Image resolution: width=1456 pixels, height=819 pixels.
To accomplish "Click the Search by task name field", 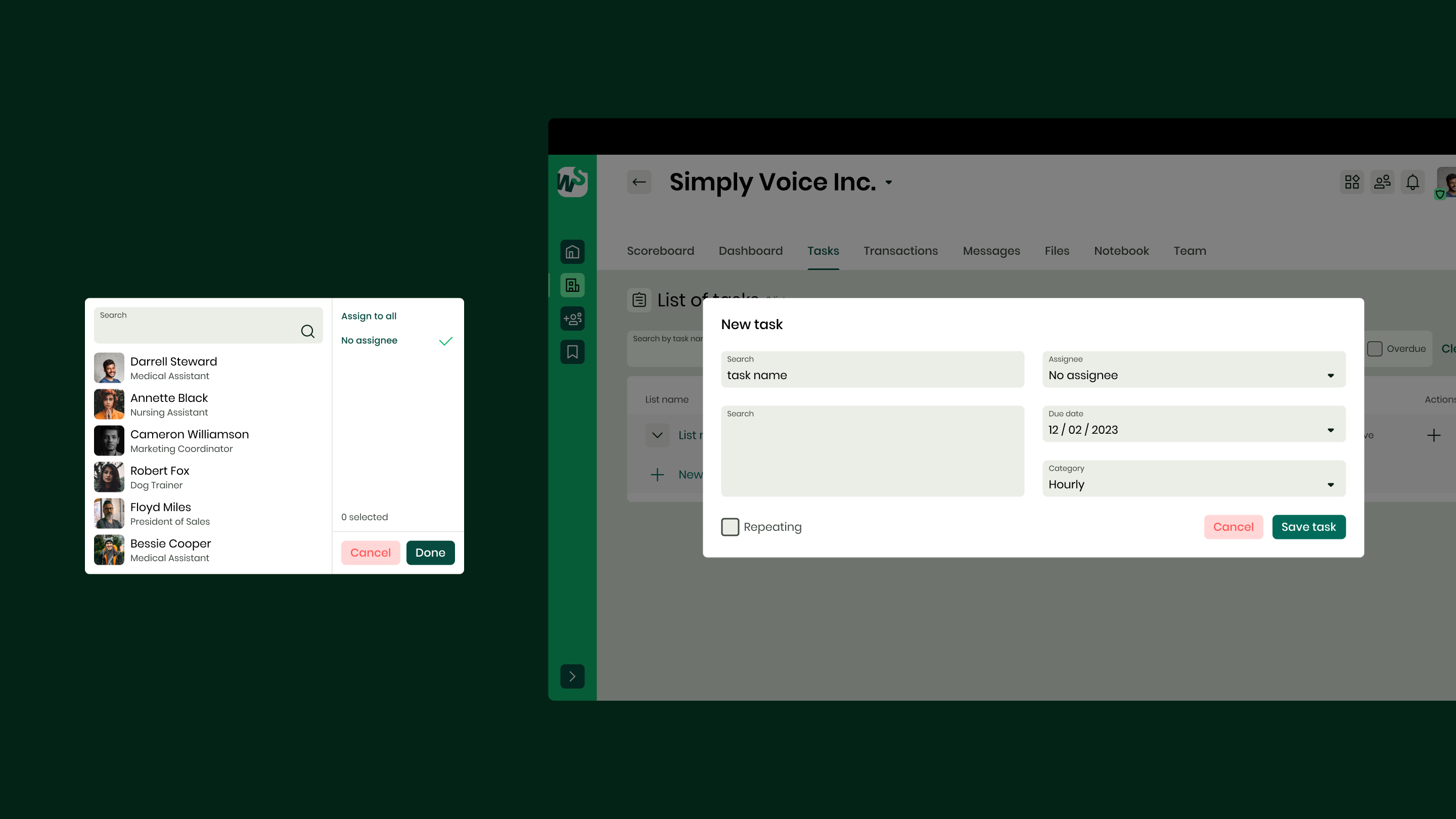I will pos(665,349).
